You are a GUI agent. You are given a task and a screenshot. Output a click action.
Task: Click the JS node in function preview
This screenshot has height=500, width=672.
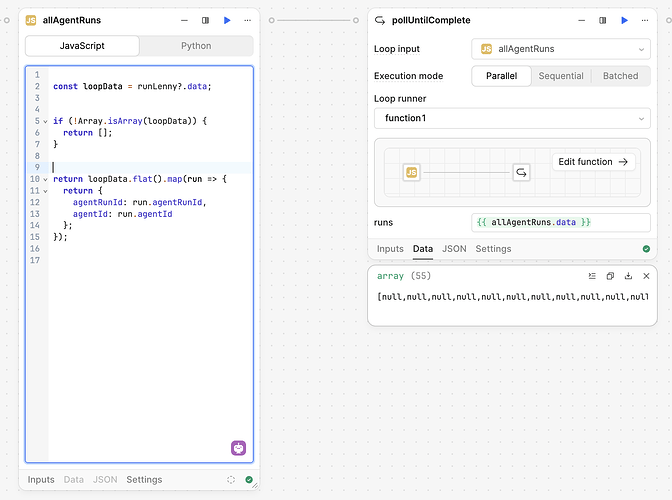(x=411, y=172)
